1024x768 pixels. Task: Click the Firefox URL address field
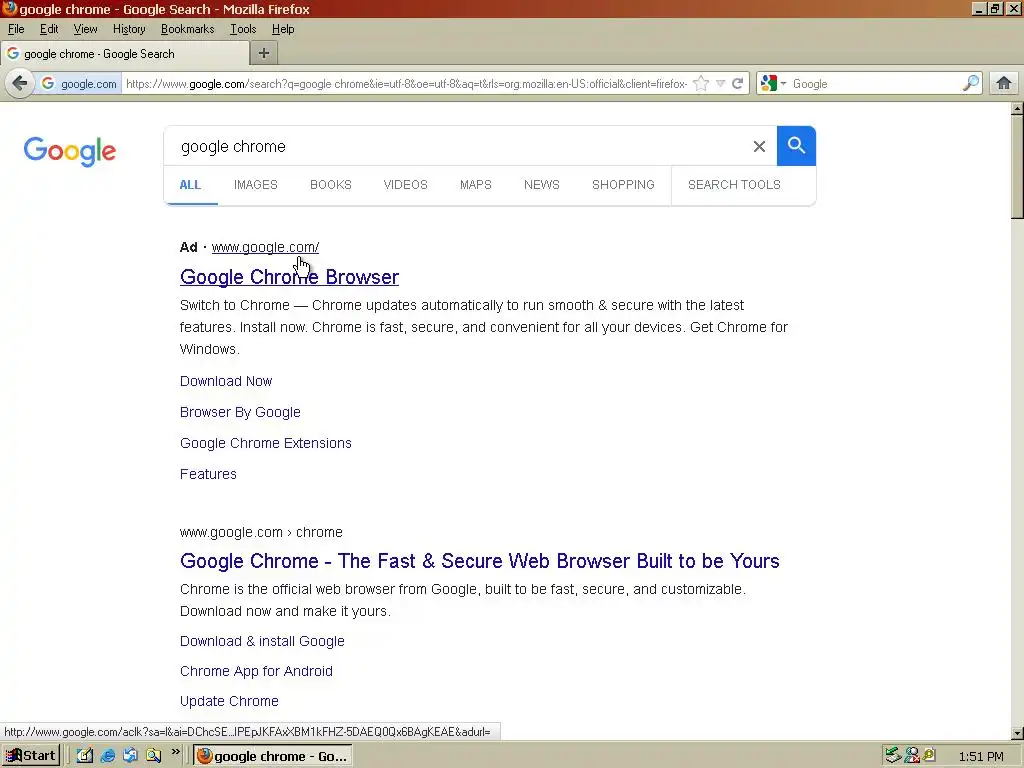tap(405, 84)
